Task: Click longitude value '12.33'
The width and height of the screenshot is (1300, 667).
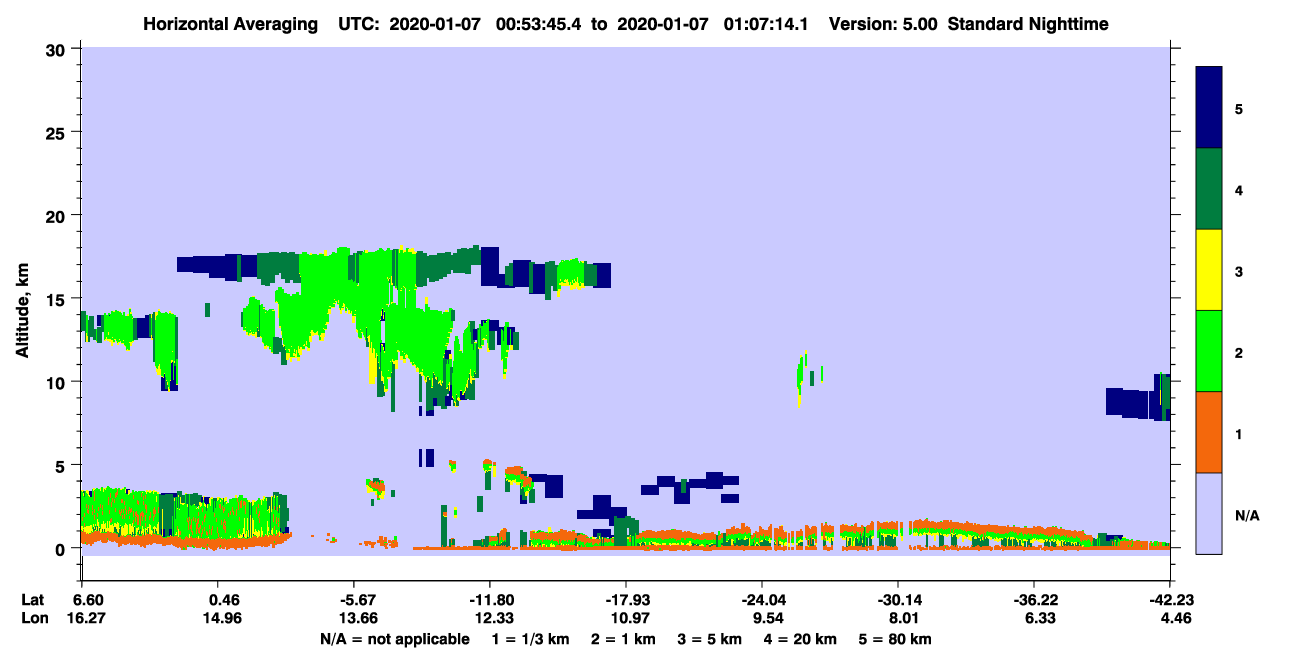Action: point(496,618)
